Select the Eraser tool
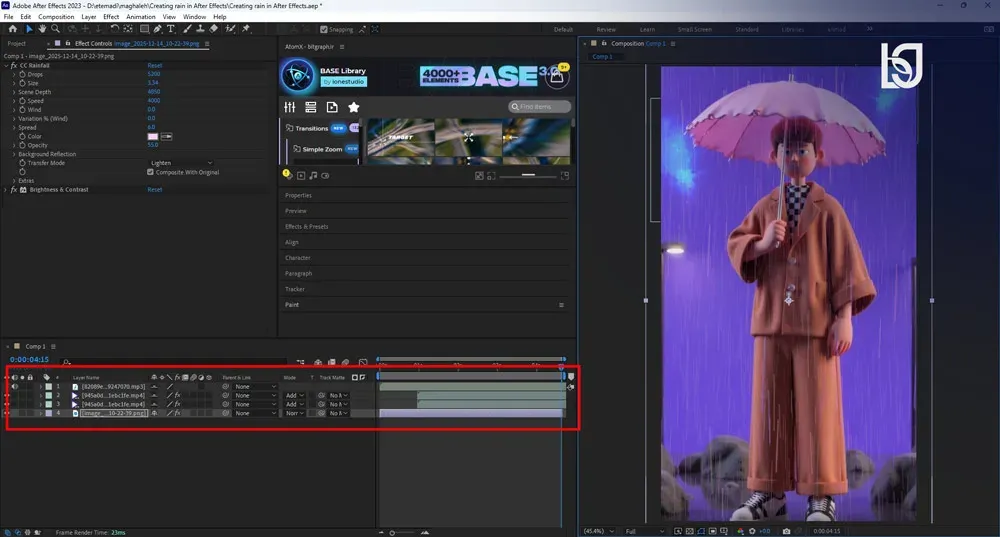This screenshot has width=1000, height=537. click(214, 29)
